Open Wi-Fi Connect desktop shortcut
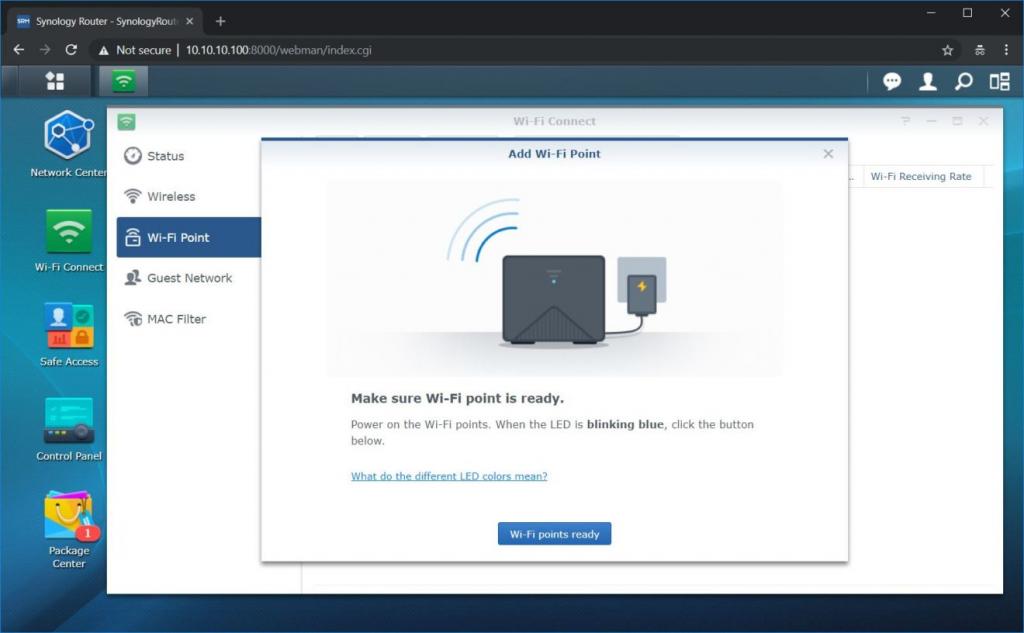Image resolution: width=1024 pixels, height=633 pixels. (x=68, y=232)
